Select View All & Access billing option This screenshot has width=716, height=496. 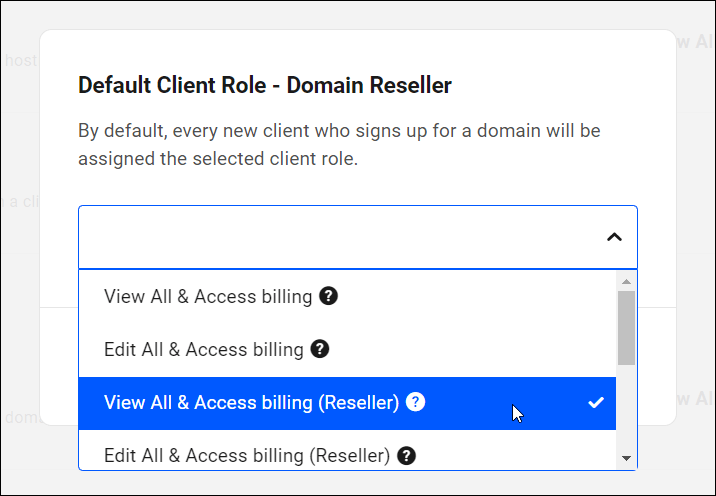209,296
